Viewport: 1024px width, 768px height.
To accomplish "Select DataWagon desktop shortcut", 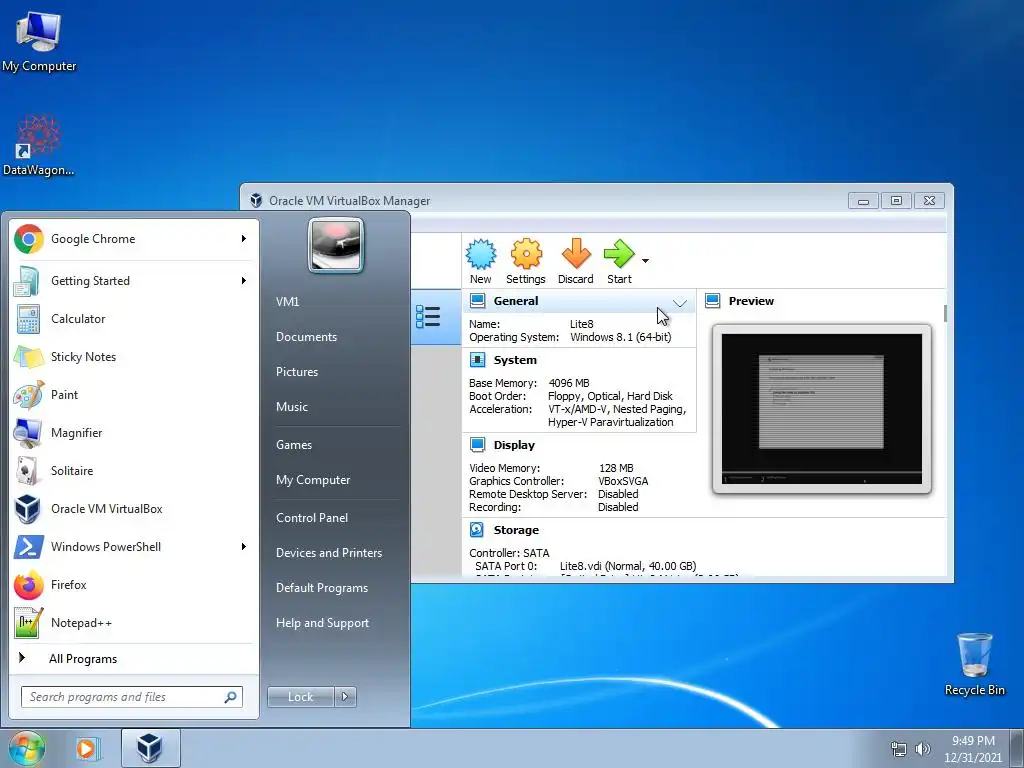I will (39, 146).
